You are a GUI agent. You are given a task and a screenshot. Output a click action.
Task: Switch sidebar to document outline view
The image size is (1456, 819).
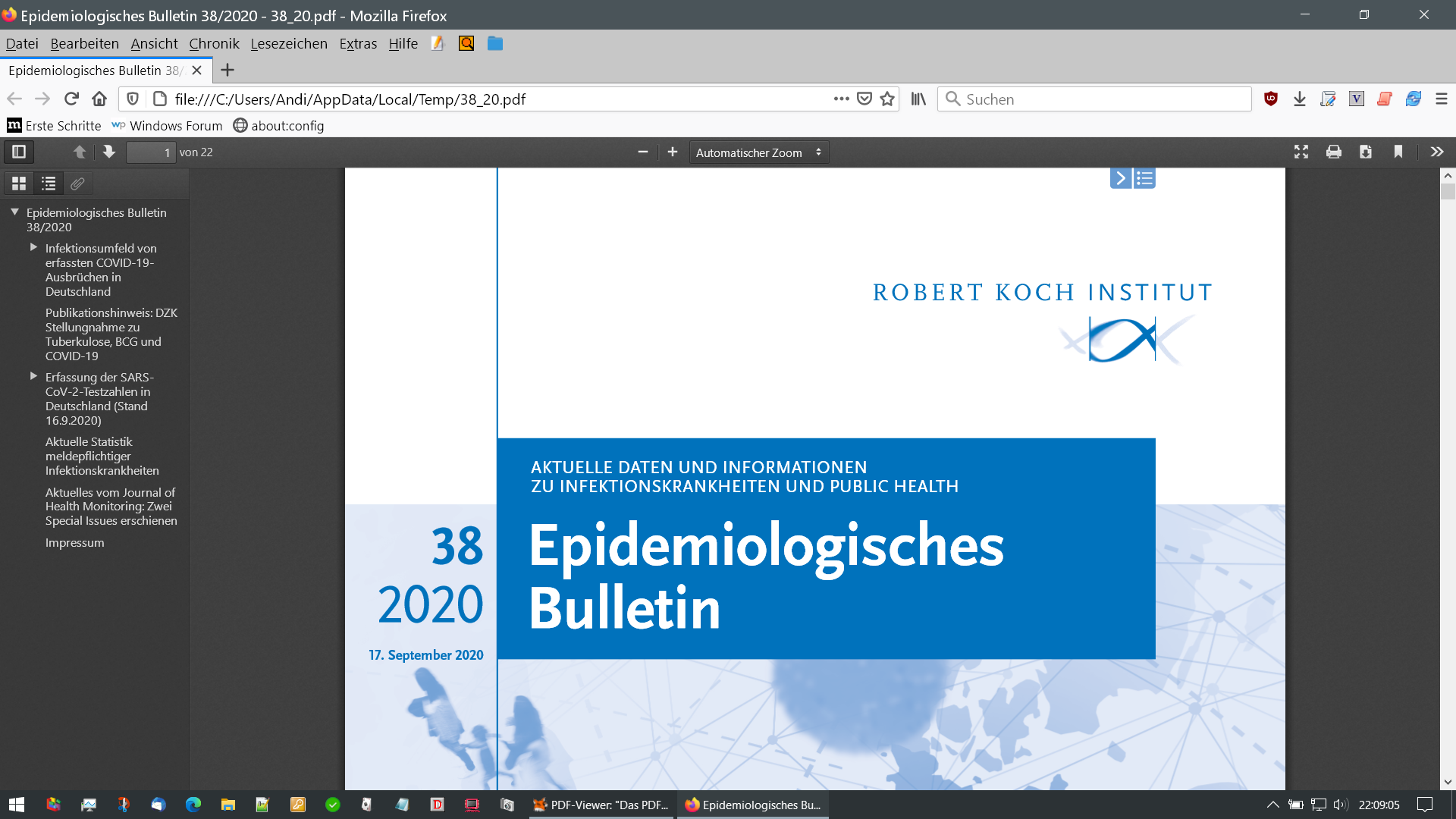coord(49,184)
